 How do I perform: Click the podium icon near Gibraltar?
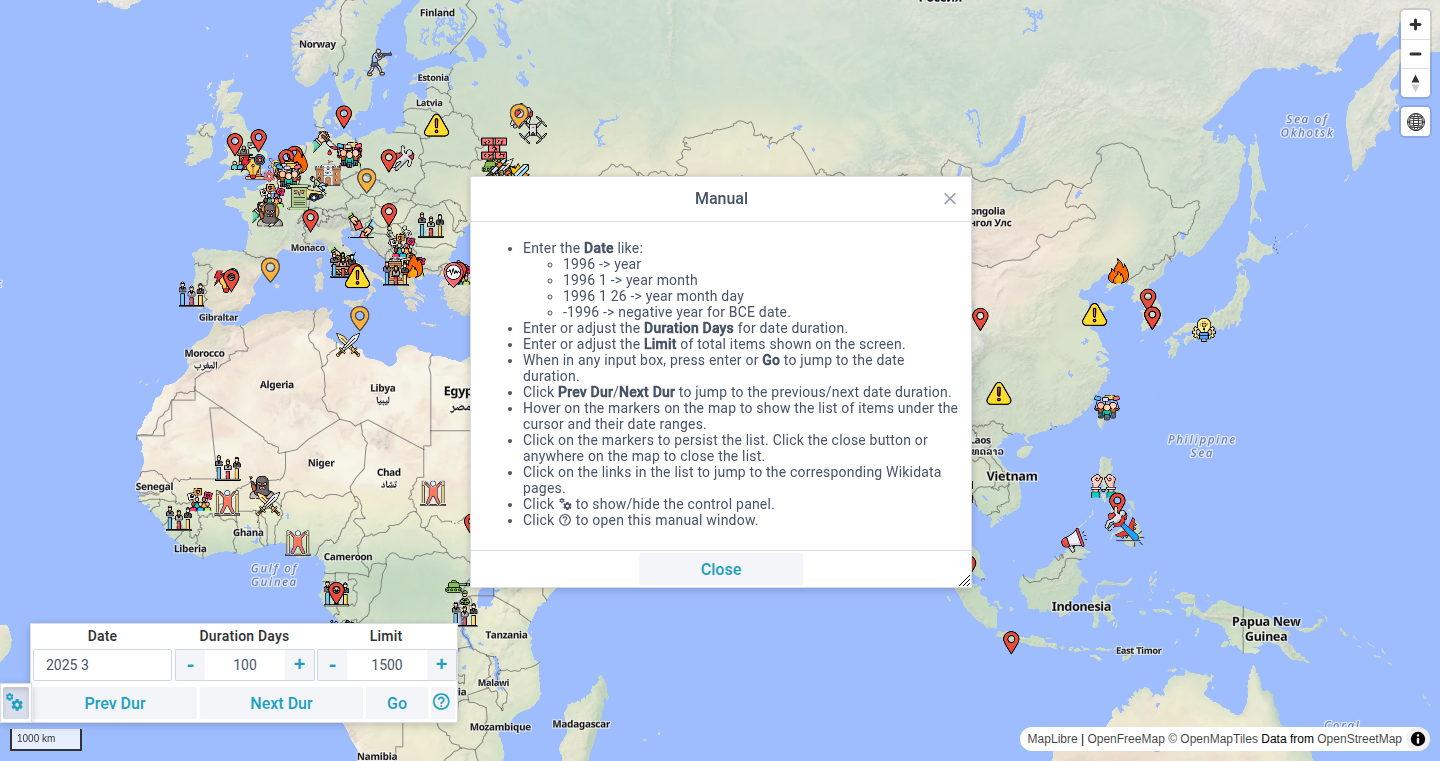[x=192, y=294]
